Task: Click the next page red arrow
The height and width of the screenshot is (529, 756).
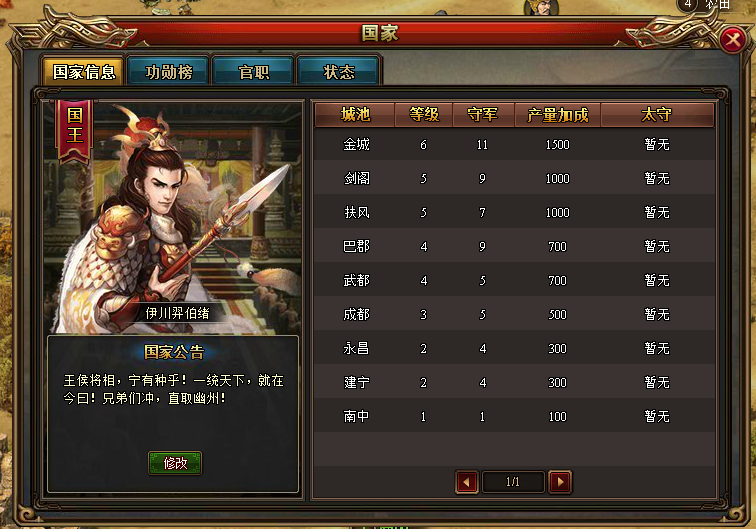Action: coord(560,482)
